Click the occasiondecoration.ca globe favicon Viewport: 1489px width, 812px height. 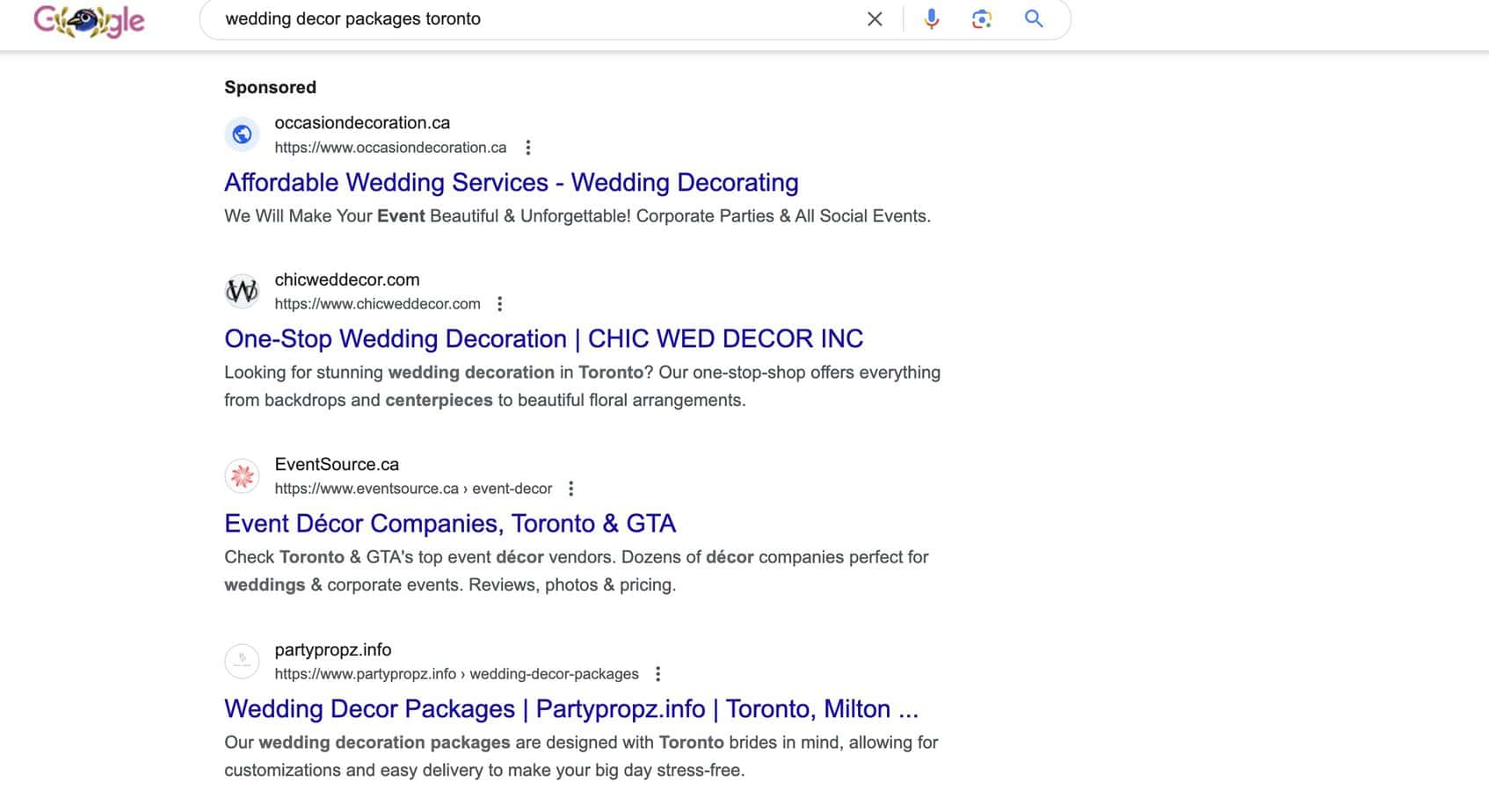point(242,134)
